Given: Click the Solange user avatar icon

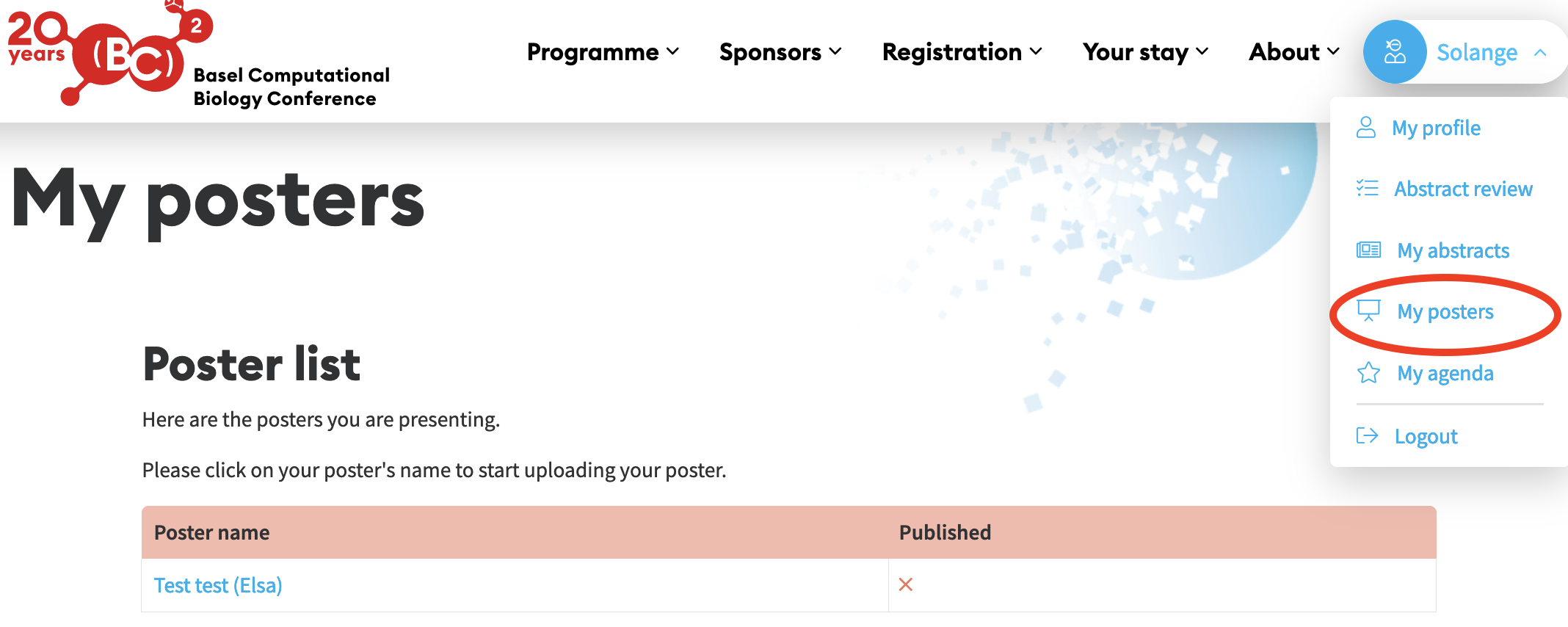Looking at the screenshot, I should click(1394, 52).
